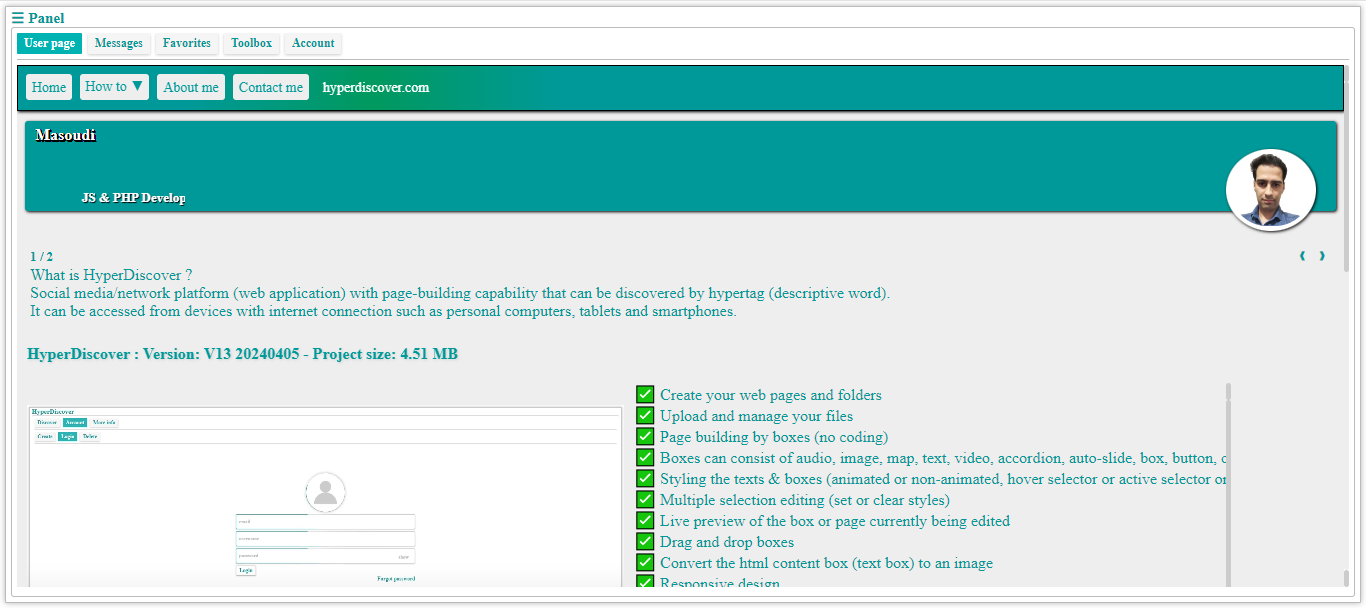Click check mark beside Page building by boxes
This screenshot has width=1366, height=608.
pyautogui.click(x=645, y=436)
